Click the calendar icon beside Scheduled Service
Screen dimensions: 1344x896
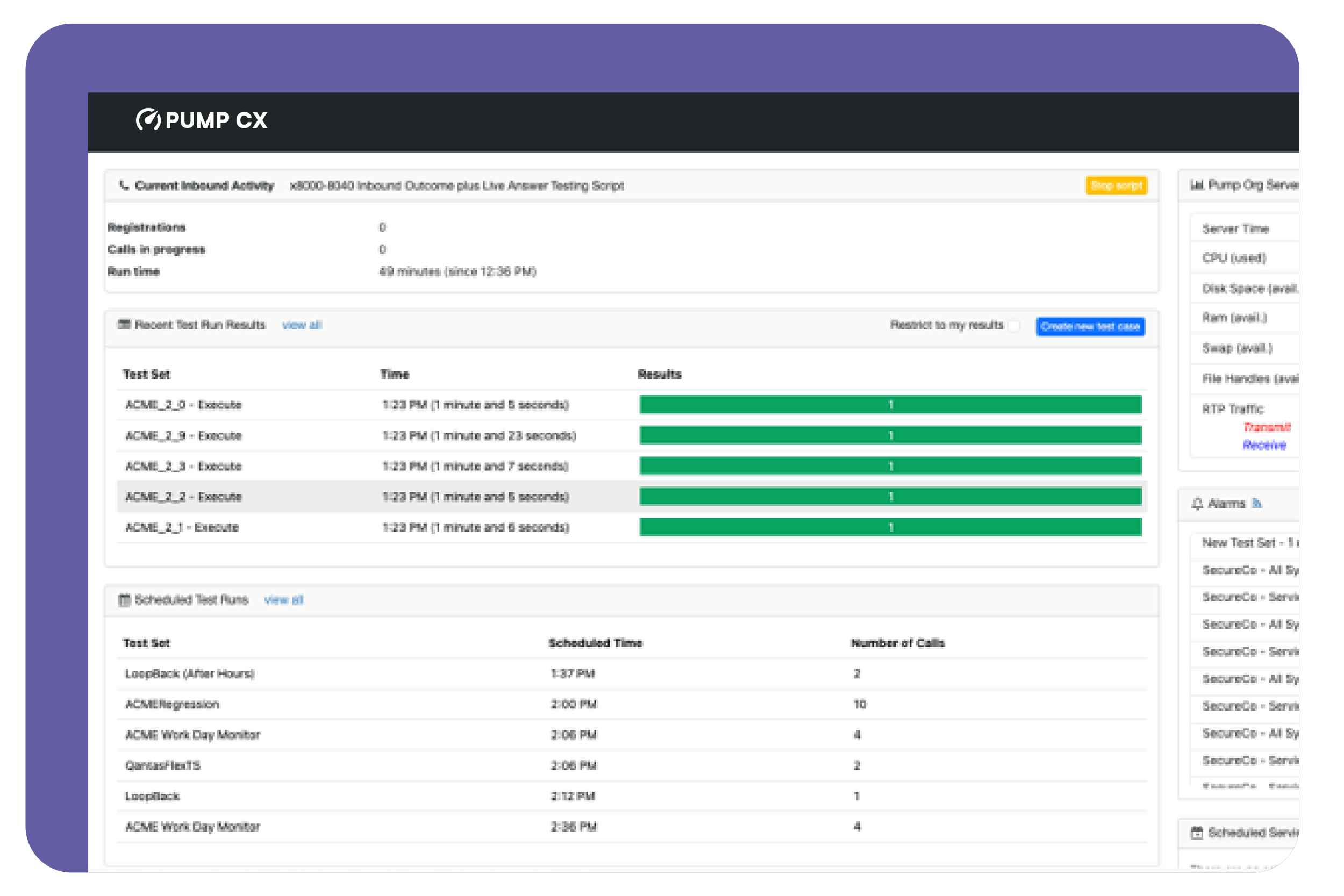click(1197, 833)
